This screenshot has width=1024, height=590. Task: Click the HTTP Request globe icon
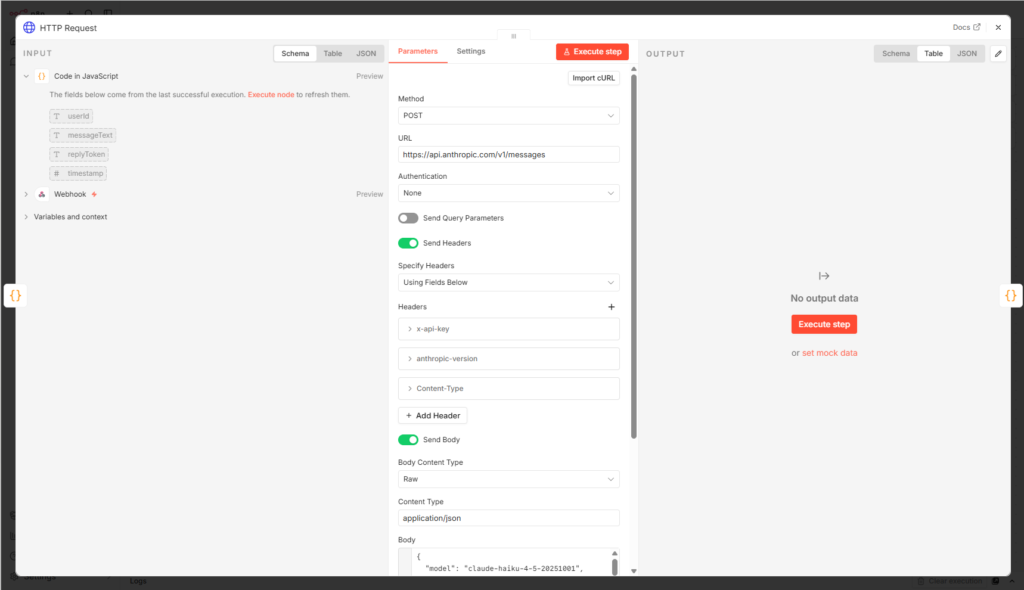(29, 28)
